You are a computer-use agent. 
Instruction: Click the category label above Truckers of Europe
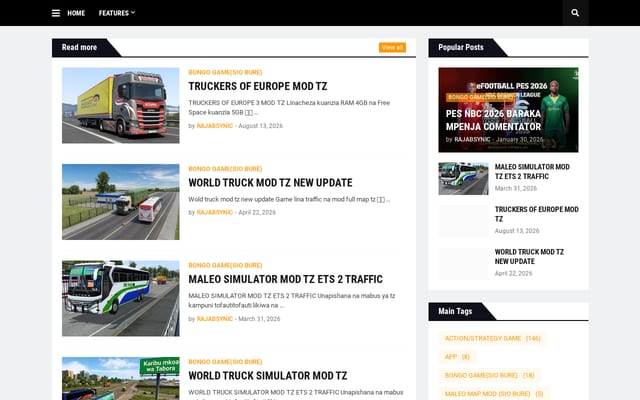coord(225,72)
